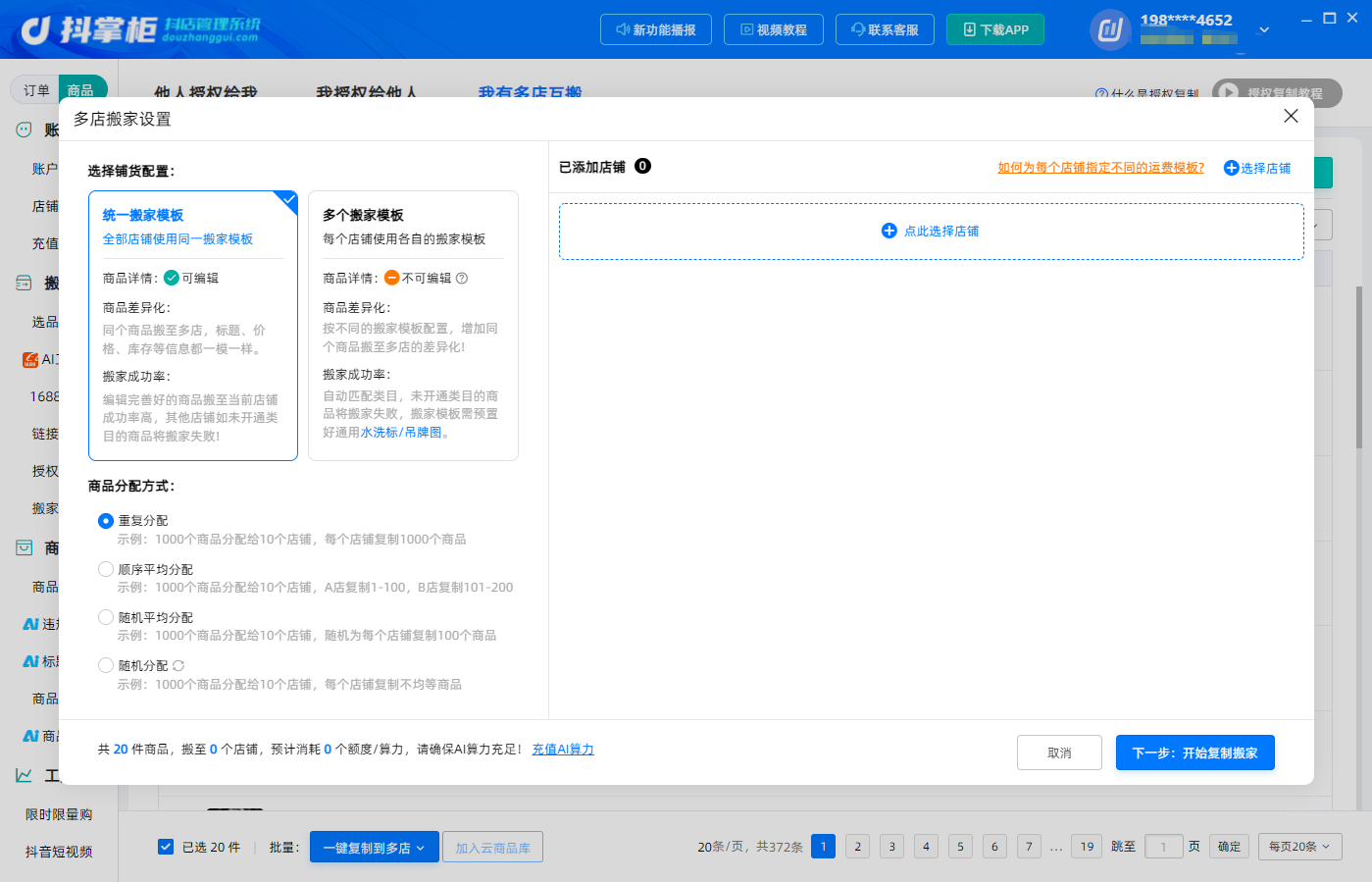Go to page 19
The image size is (1372, 882).
1087,847
